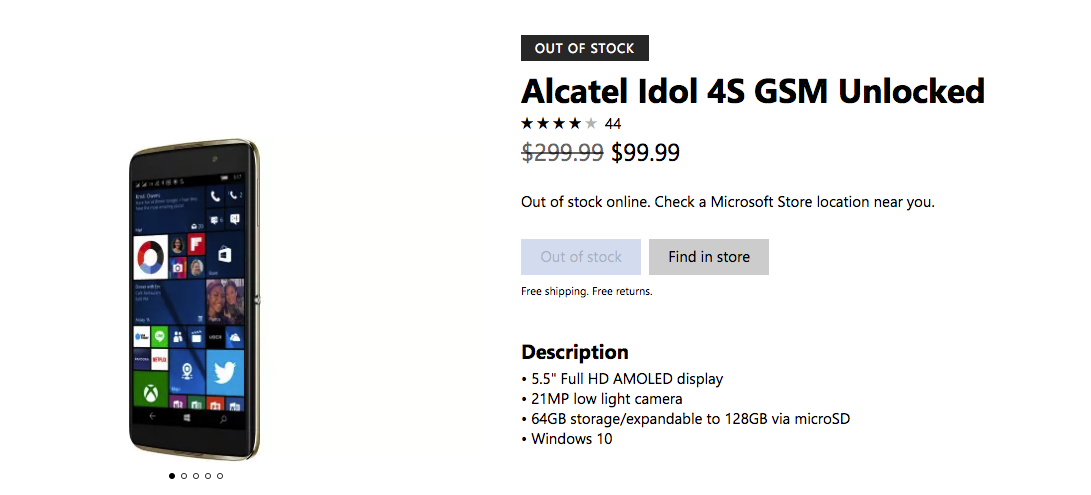Click the Windows Store tile on phone
1091x495 pixels.
point(225,253)
